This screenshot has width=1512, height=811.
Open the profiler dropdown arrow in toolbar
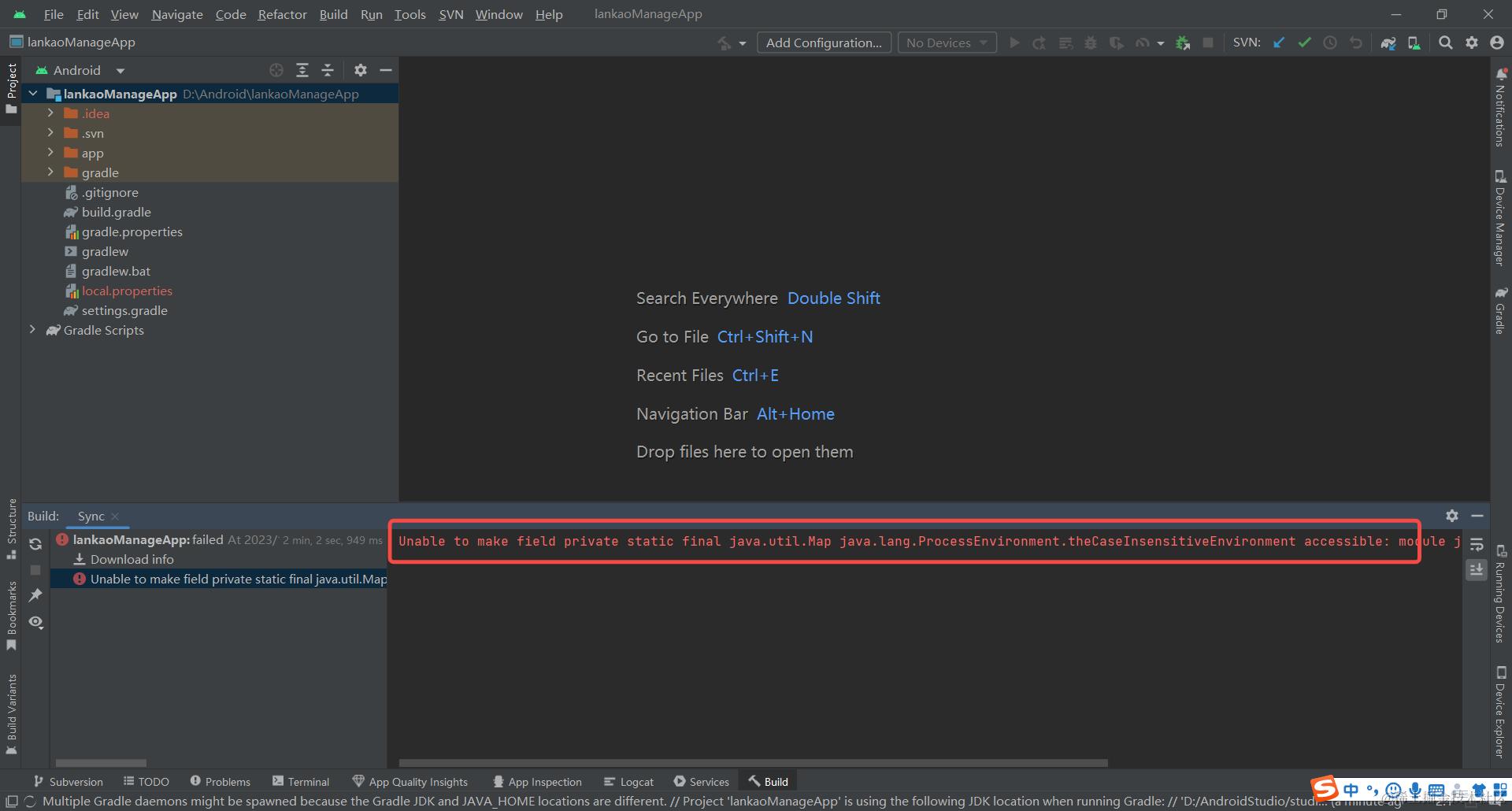1160,43
